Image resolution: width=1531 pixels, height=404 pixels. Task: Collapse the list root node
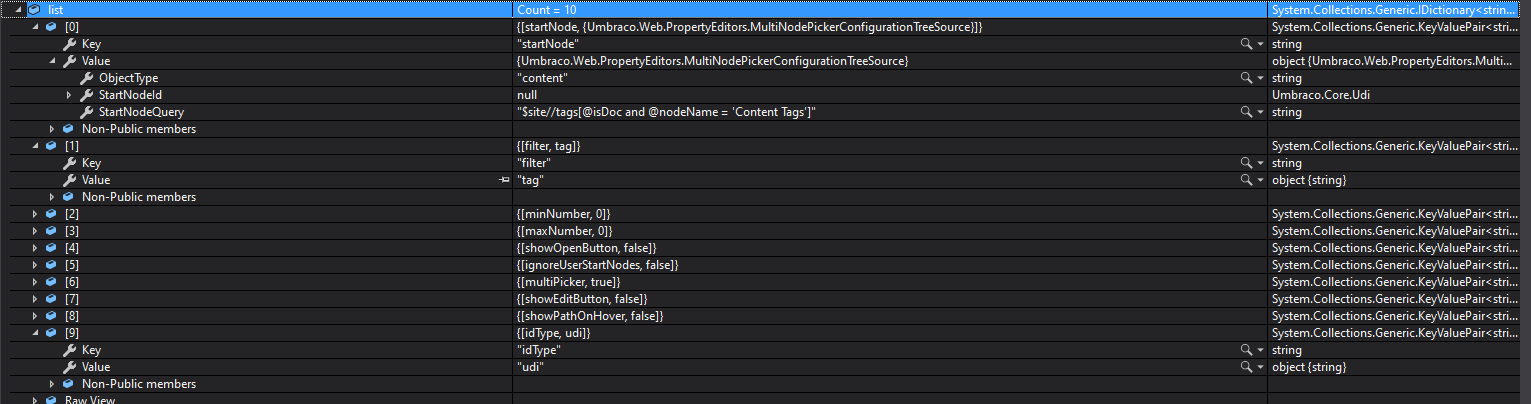19,10
